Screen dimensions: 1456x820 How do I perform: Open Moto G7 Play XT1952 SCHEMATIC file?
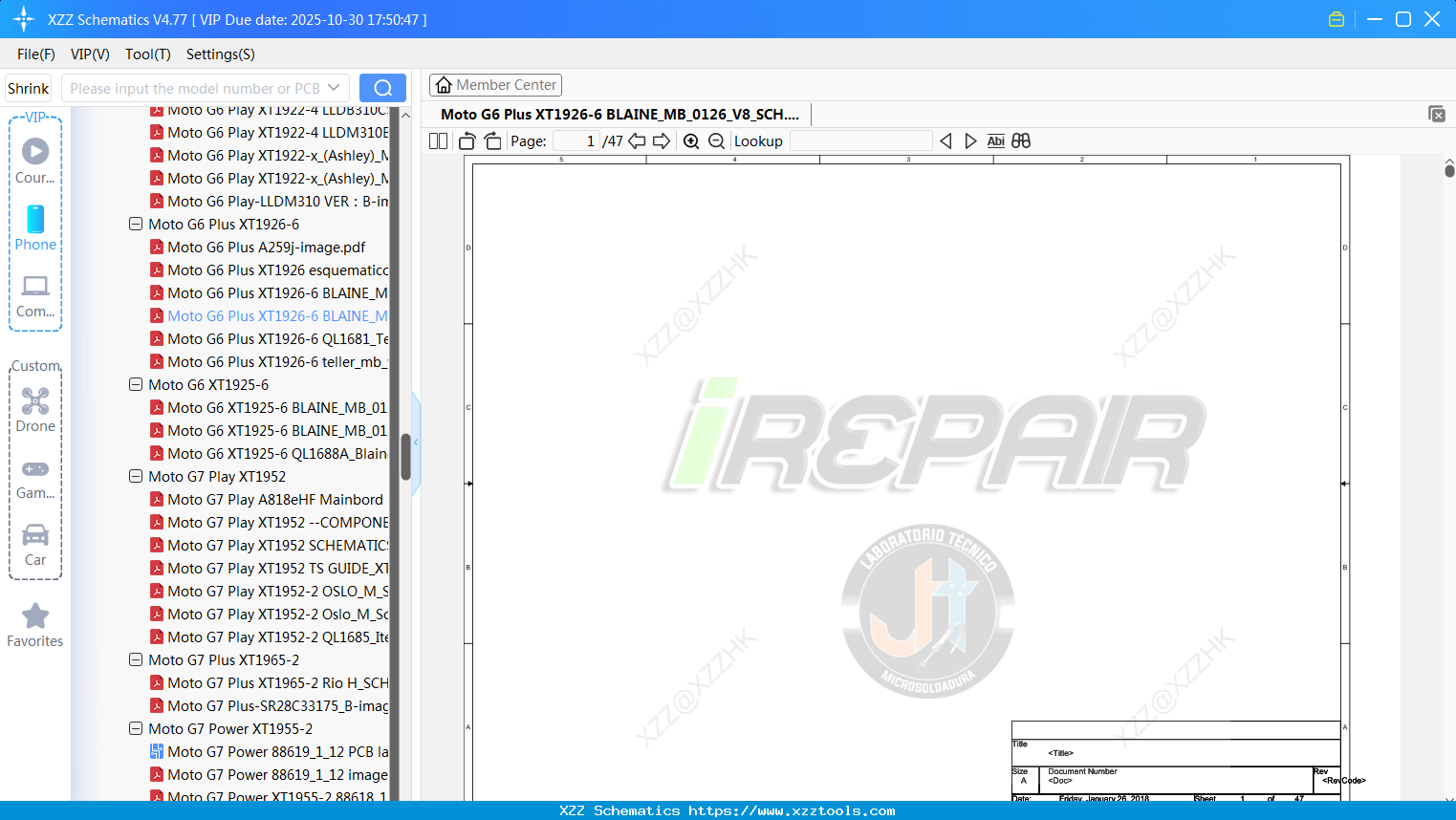click(270, 546)
